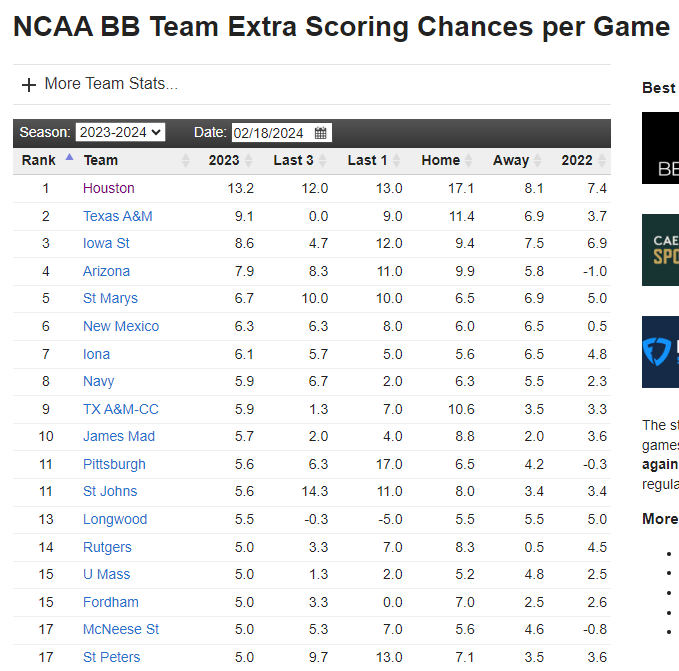679x671 pixels.
Task: Visit the Pittsburgh team link
Action: coord(114,464)
